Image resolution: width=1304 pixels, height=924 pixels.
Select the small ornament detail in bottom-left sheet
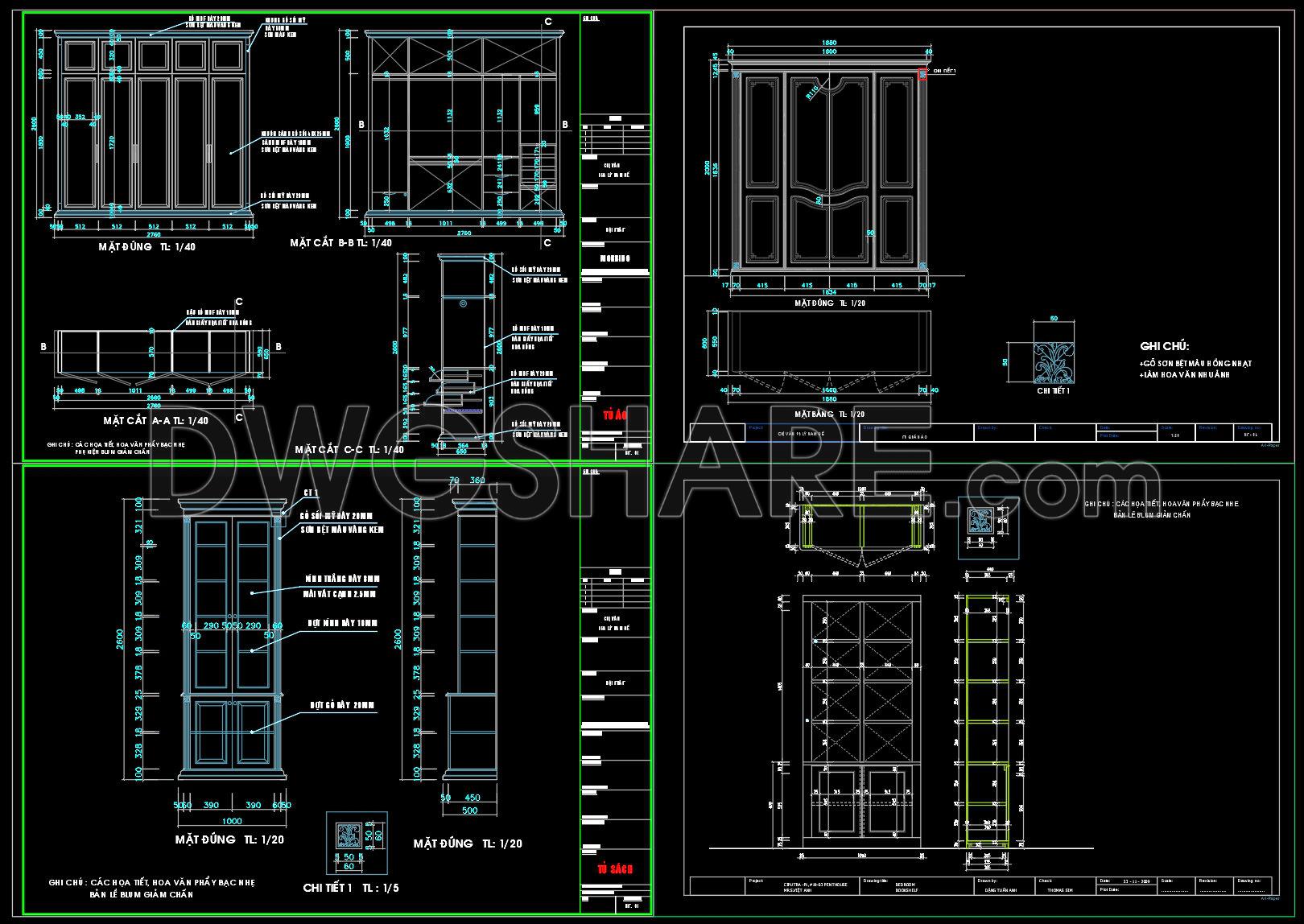(349, 842)
